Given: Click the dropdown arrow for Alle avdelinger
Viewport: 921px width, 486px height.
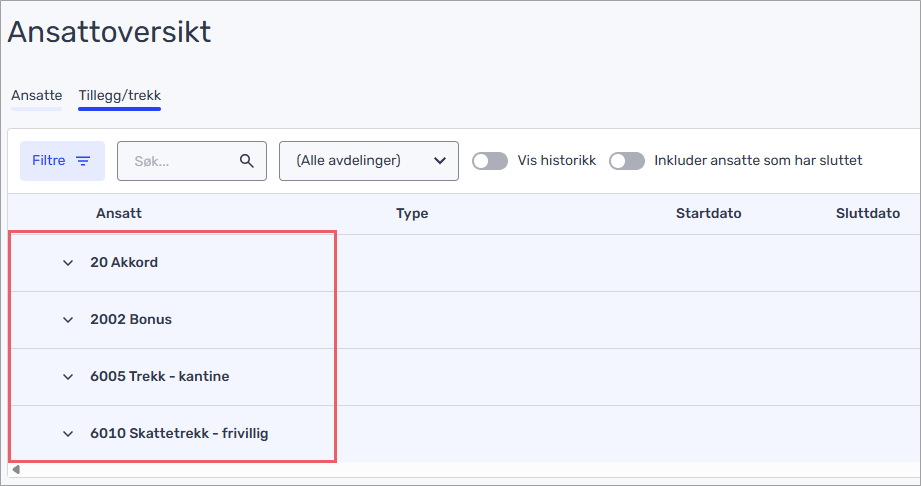Looking at the screenshot, I should pos(439,161).
